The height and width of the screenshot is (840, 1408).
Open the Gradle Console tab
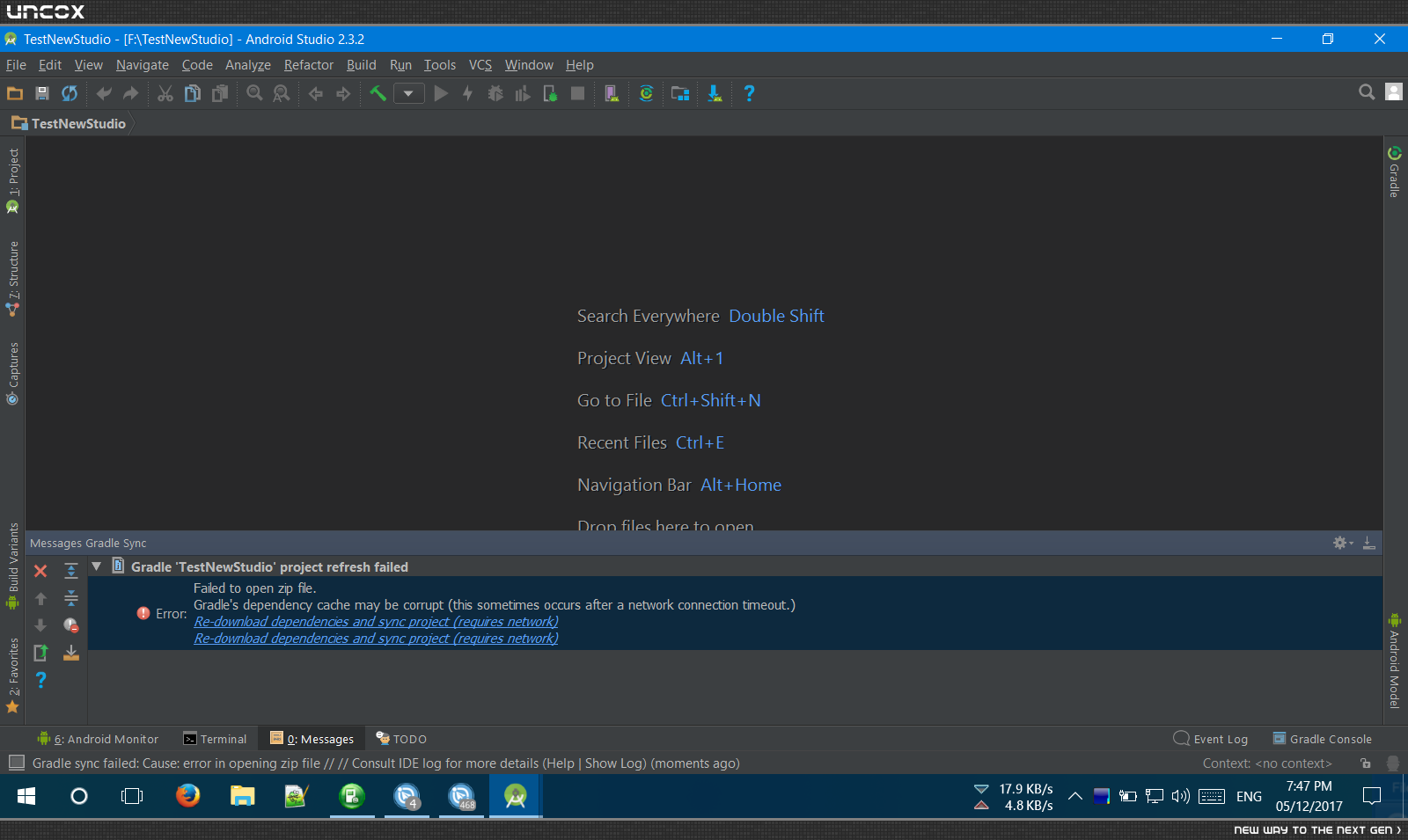(x=1323, y=739)
